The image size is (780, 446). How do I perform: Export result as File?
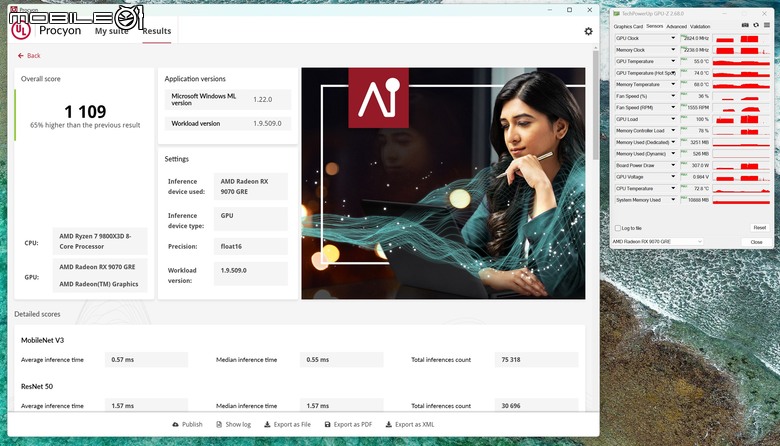pos(287,425)
